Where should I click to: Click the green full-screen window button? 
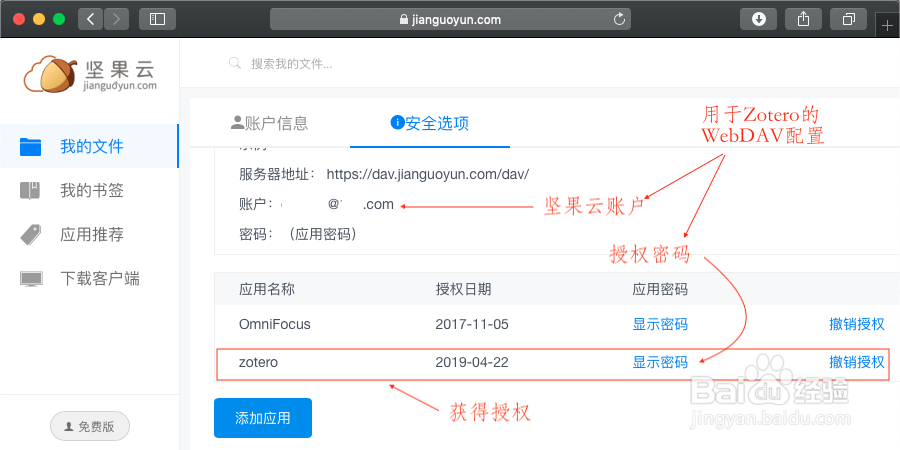(59, 19)
